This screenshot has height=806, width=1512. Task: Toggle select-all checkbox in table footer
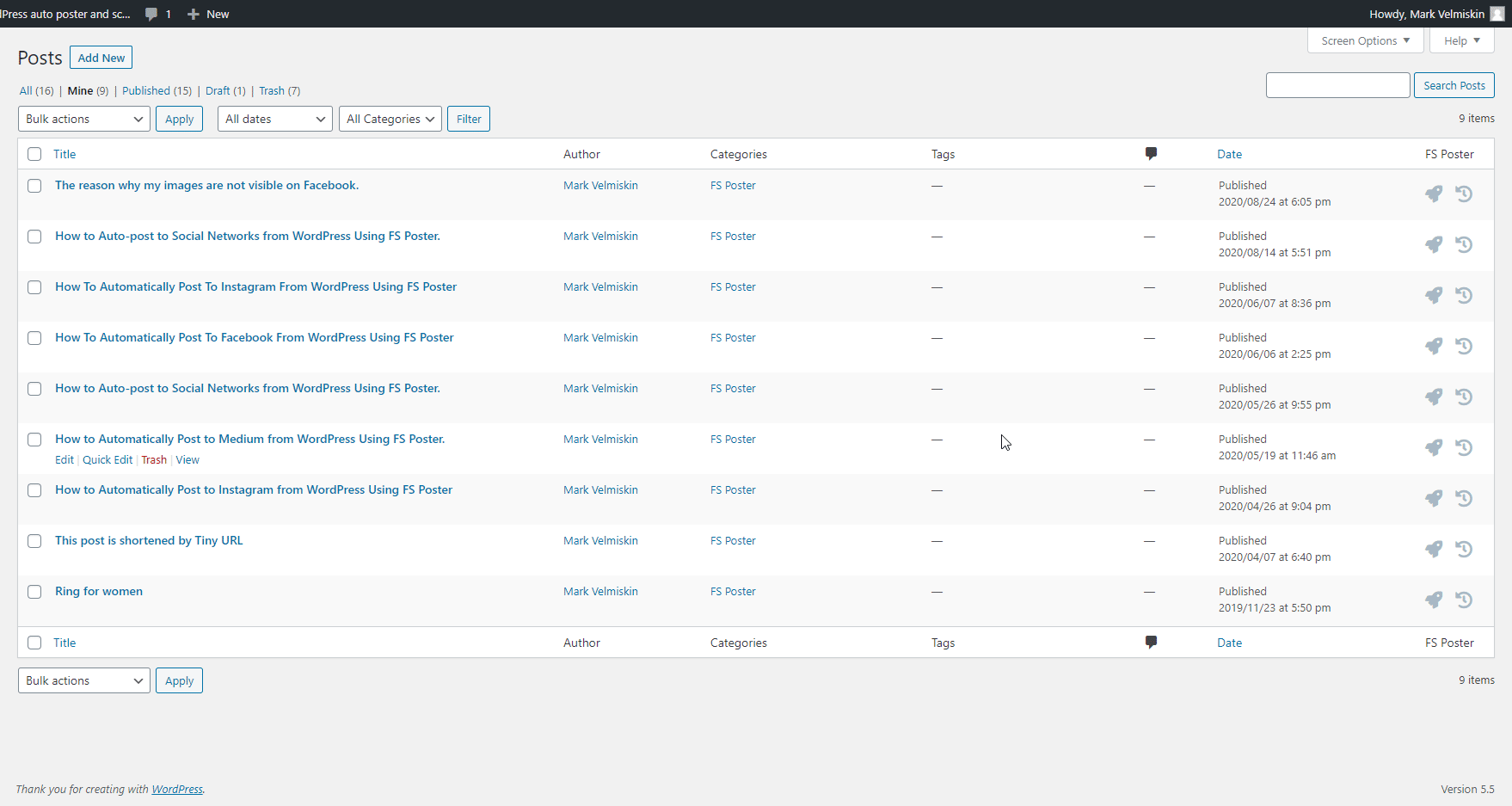click(x=34, y=643)
